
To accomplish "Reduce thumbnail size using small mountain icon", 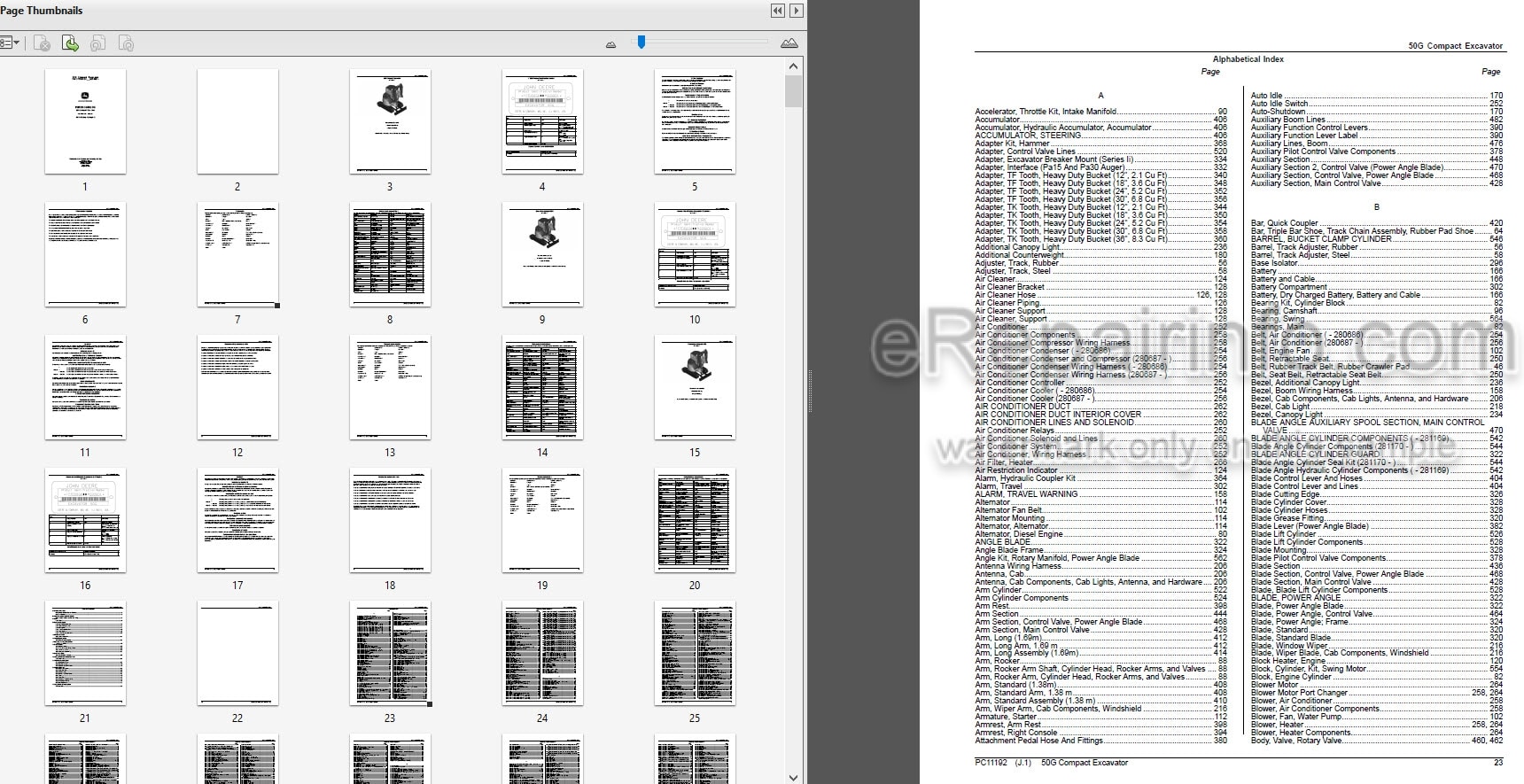I will 610,43.
